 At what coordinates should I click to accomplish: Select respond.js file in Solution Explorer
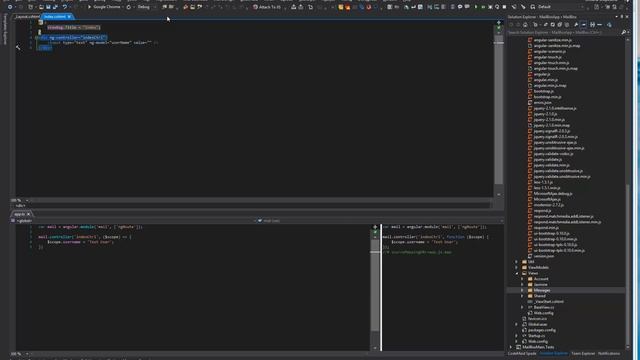(542, 211)
